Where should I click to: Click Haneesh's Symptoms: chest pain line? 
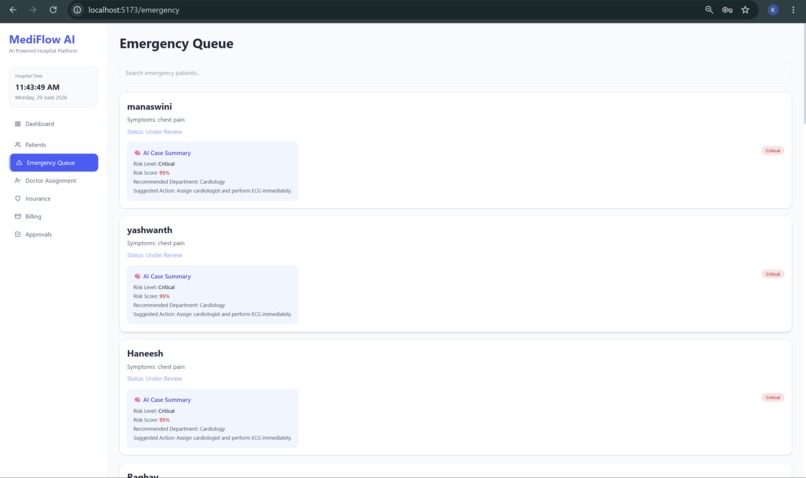[x=156, y=366]
